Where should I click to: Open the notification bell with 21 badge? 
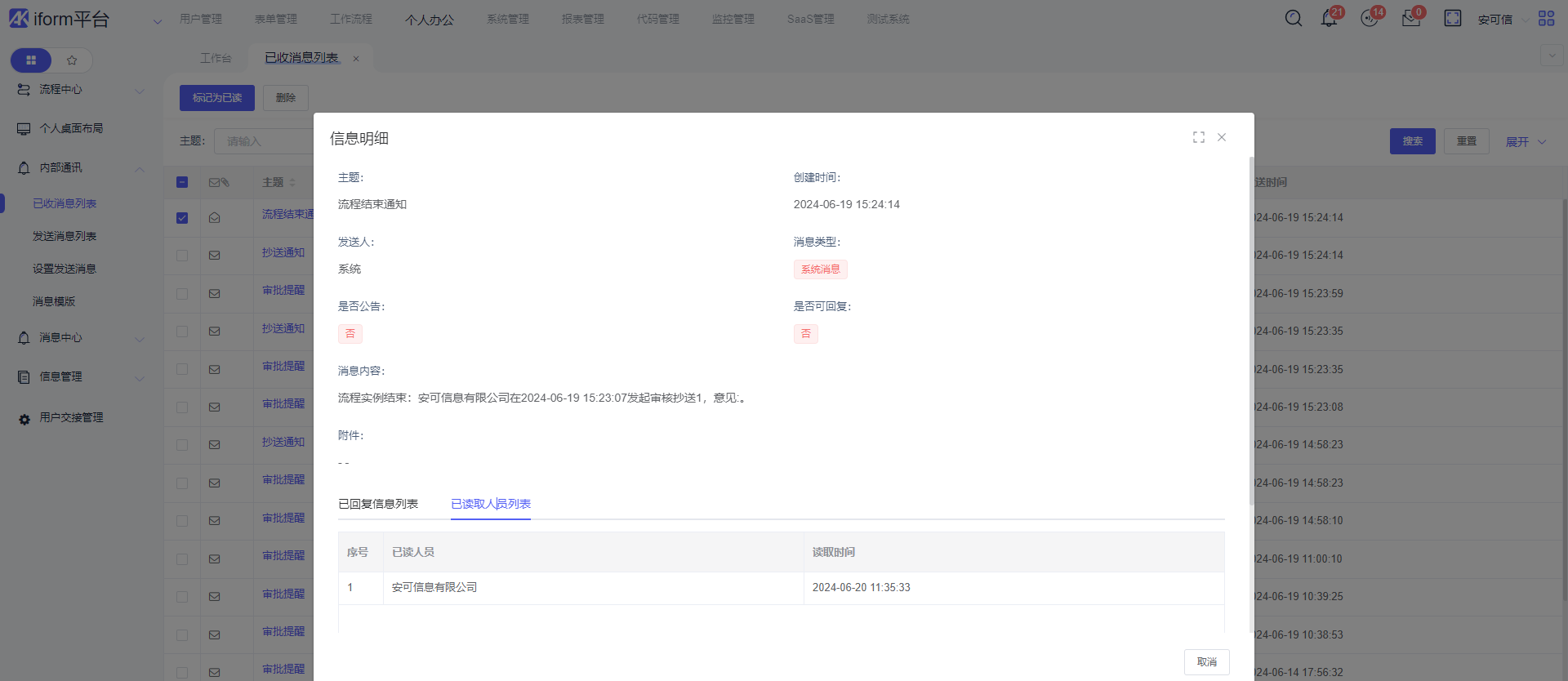1329,18
